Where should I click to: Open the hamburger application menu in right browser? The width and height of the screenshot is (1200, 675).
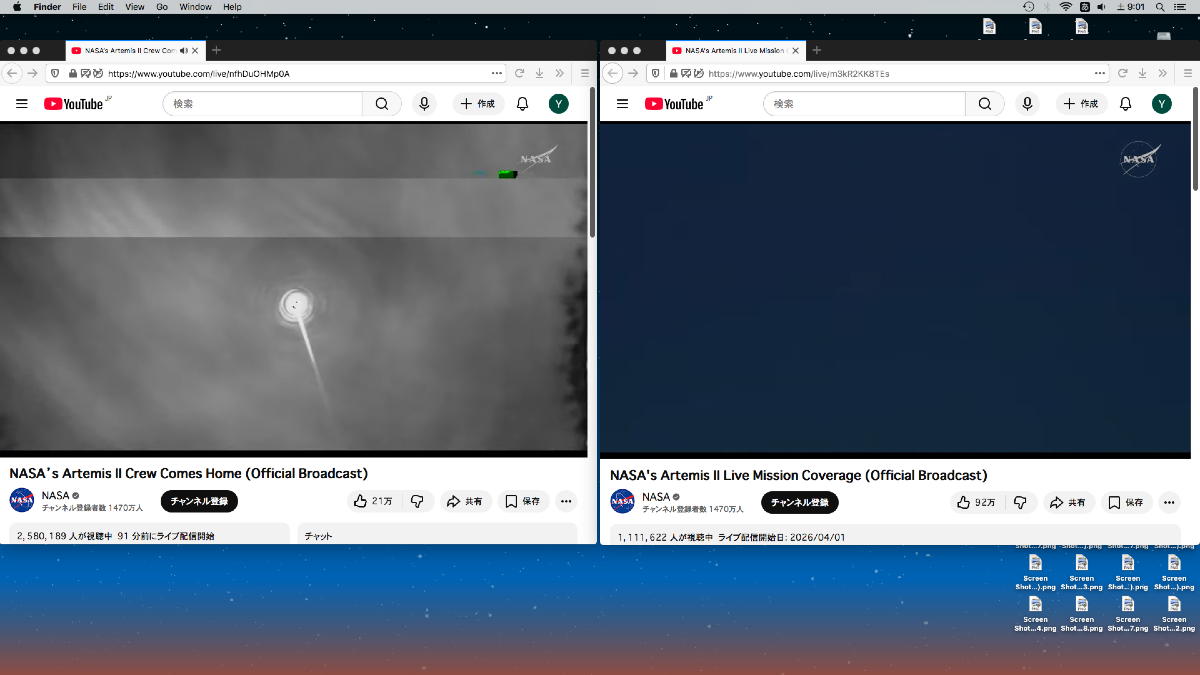(1187, 73)
